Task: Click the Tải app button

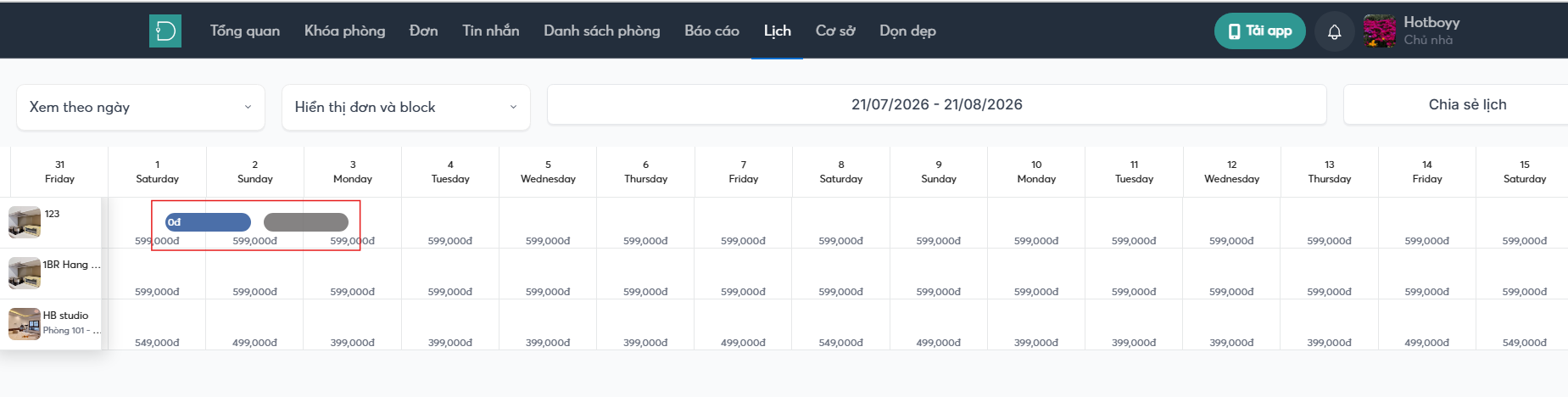Action: point(1259,31)
